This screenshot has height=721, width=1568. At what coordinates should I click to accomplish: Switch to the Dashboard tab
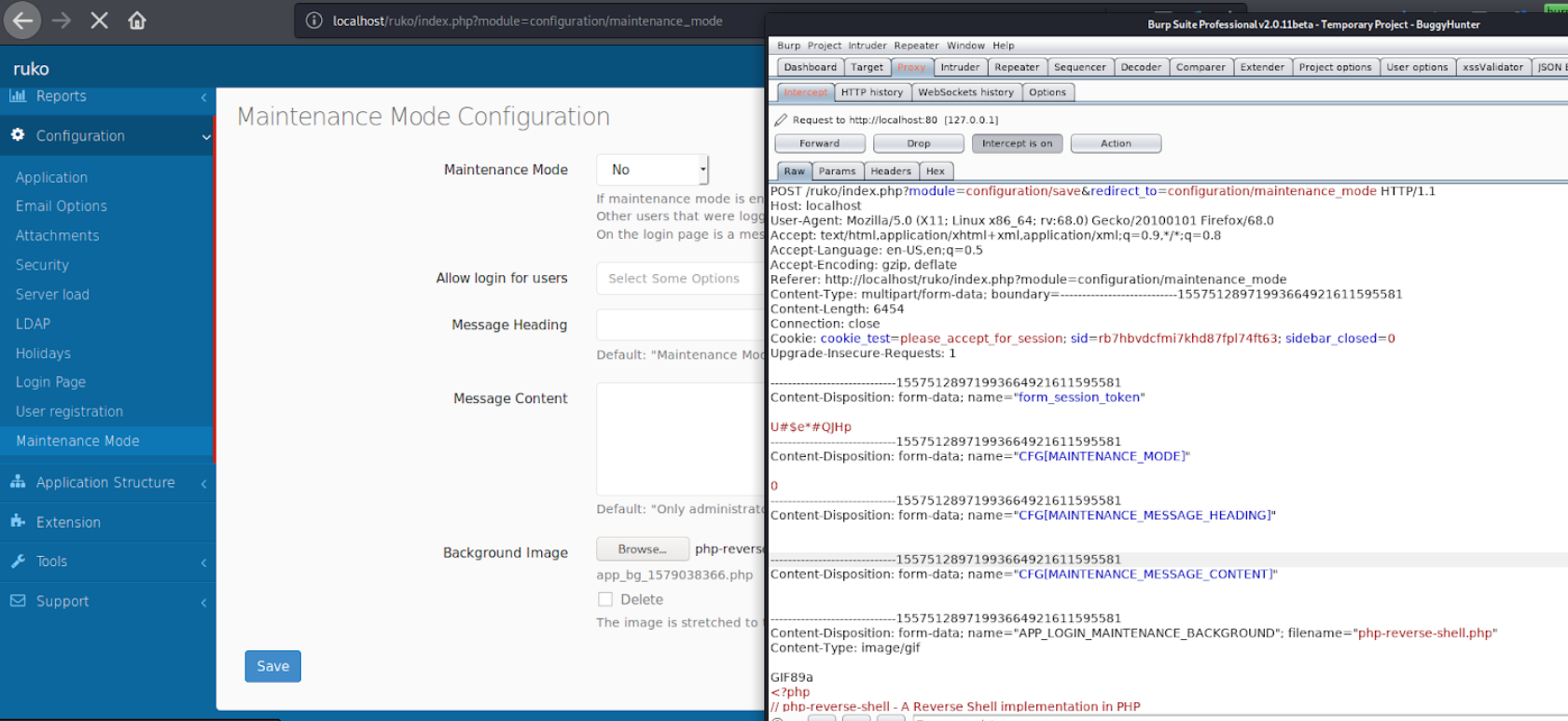810,67
